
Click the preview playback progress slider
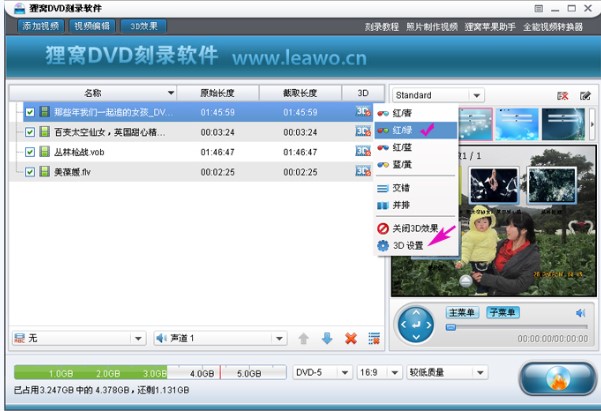(x=506, y=326)
